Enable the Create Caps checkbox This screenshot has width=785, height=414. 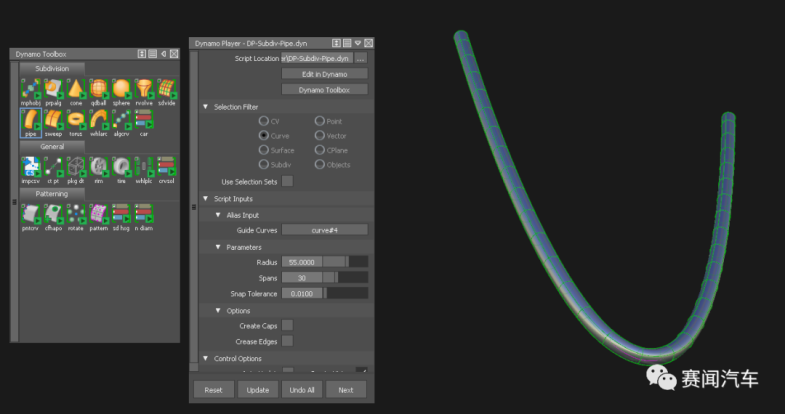point(287,325)
